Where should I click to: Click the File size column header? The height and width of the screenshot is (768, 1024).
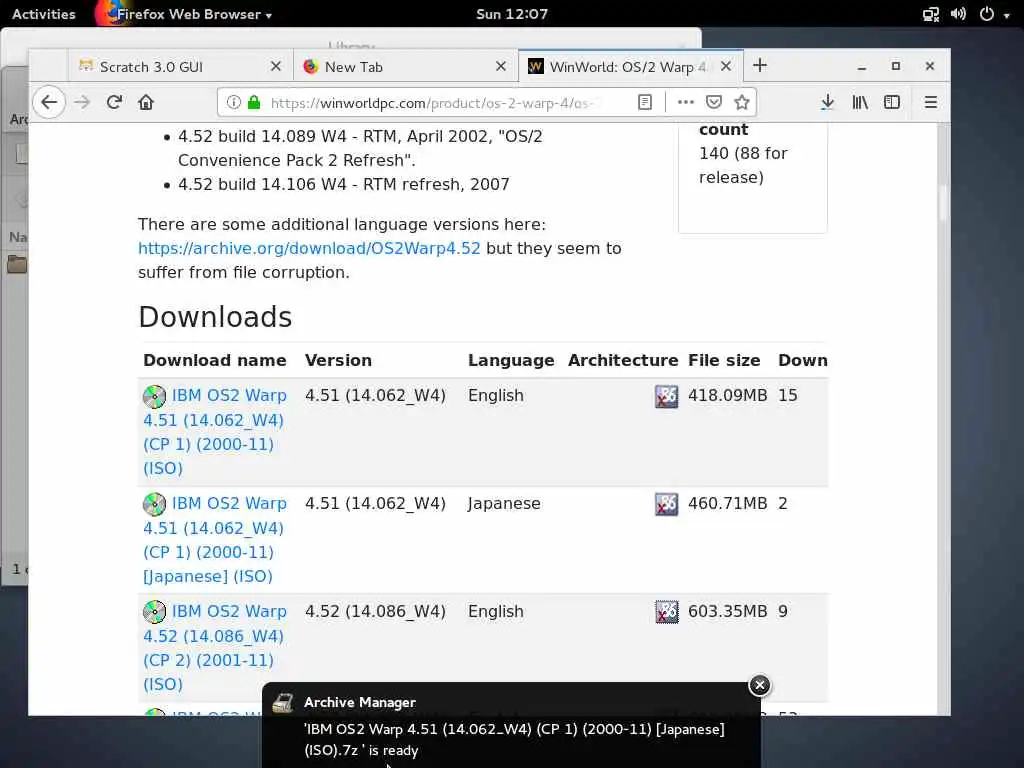point(724,360)
